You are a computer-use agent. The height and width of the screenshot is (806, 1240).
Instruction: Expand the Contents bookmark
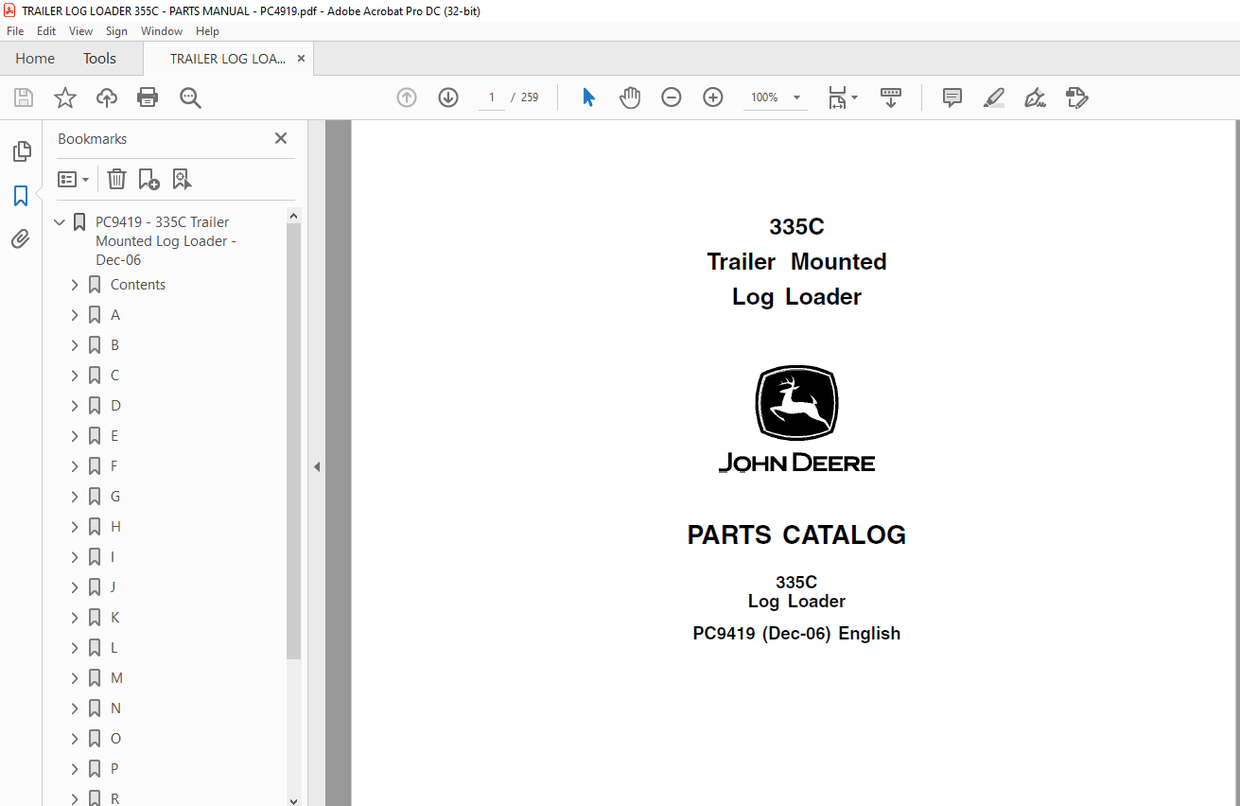click(74, 284)
